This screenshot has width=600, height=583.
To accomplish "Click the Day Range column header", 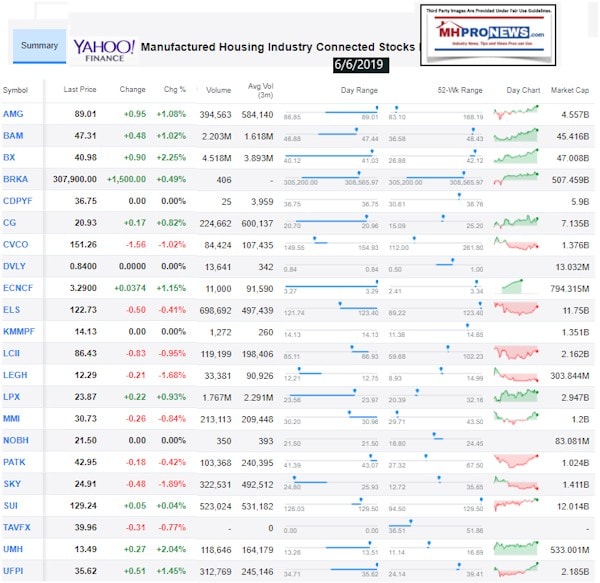I will pos(359,90).
